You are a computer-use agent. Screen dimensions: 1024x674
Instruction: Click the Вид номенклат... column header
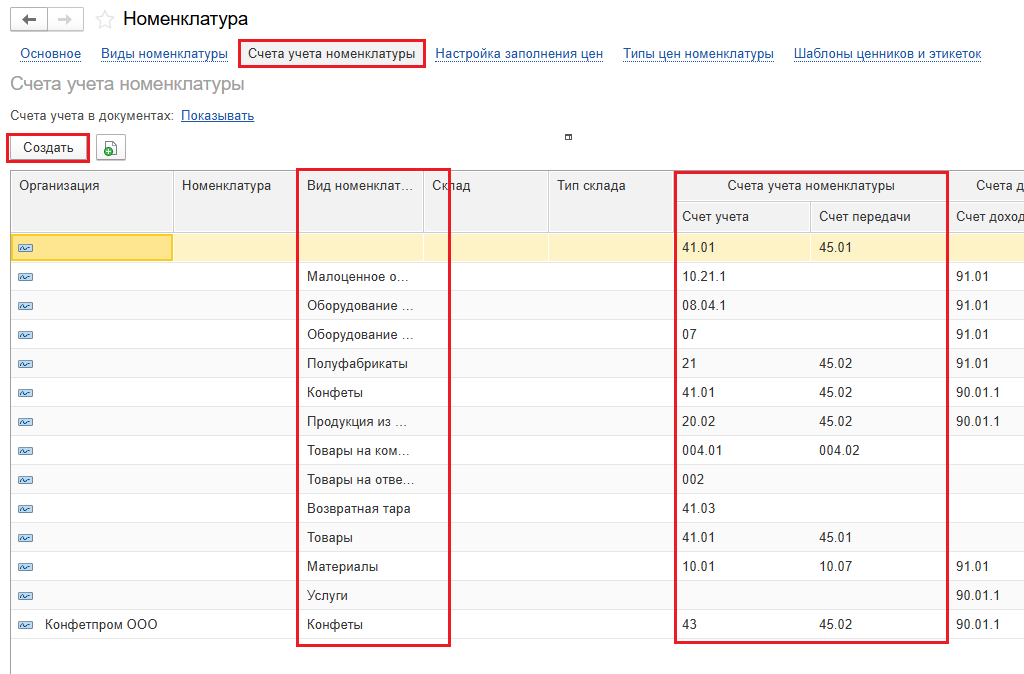tap(361, 201)
